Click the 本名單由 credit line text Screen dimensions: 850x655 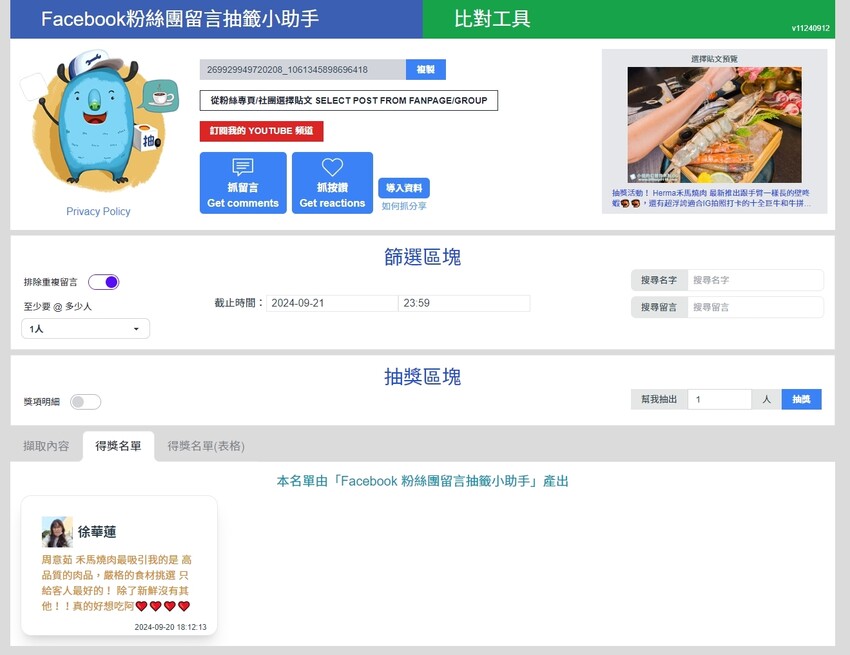(x=422, y=481)
